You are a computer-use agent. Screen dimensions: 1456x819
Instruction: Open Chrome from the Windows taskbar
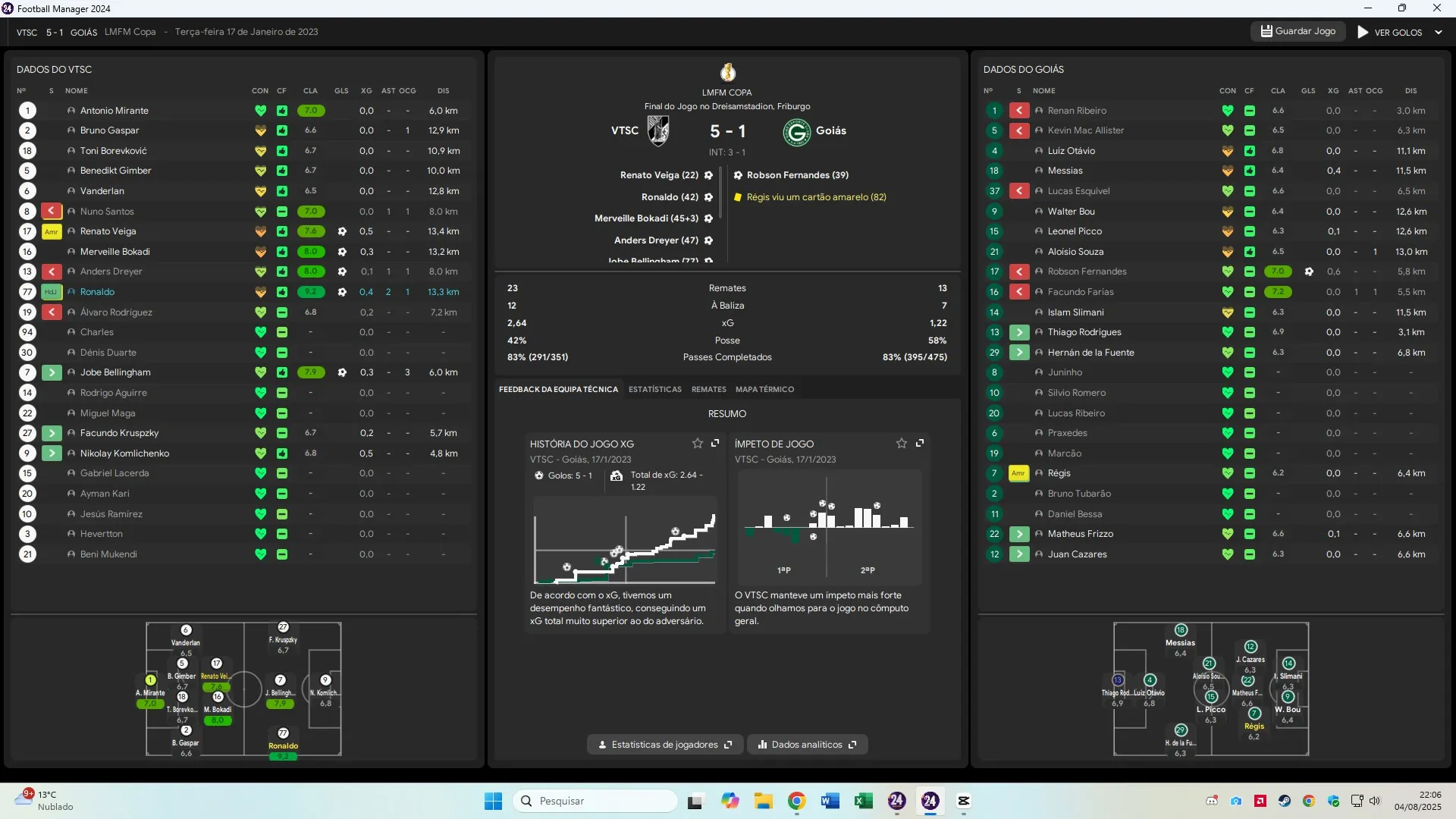pos(796,801)
